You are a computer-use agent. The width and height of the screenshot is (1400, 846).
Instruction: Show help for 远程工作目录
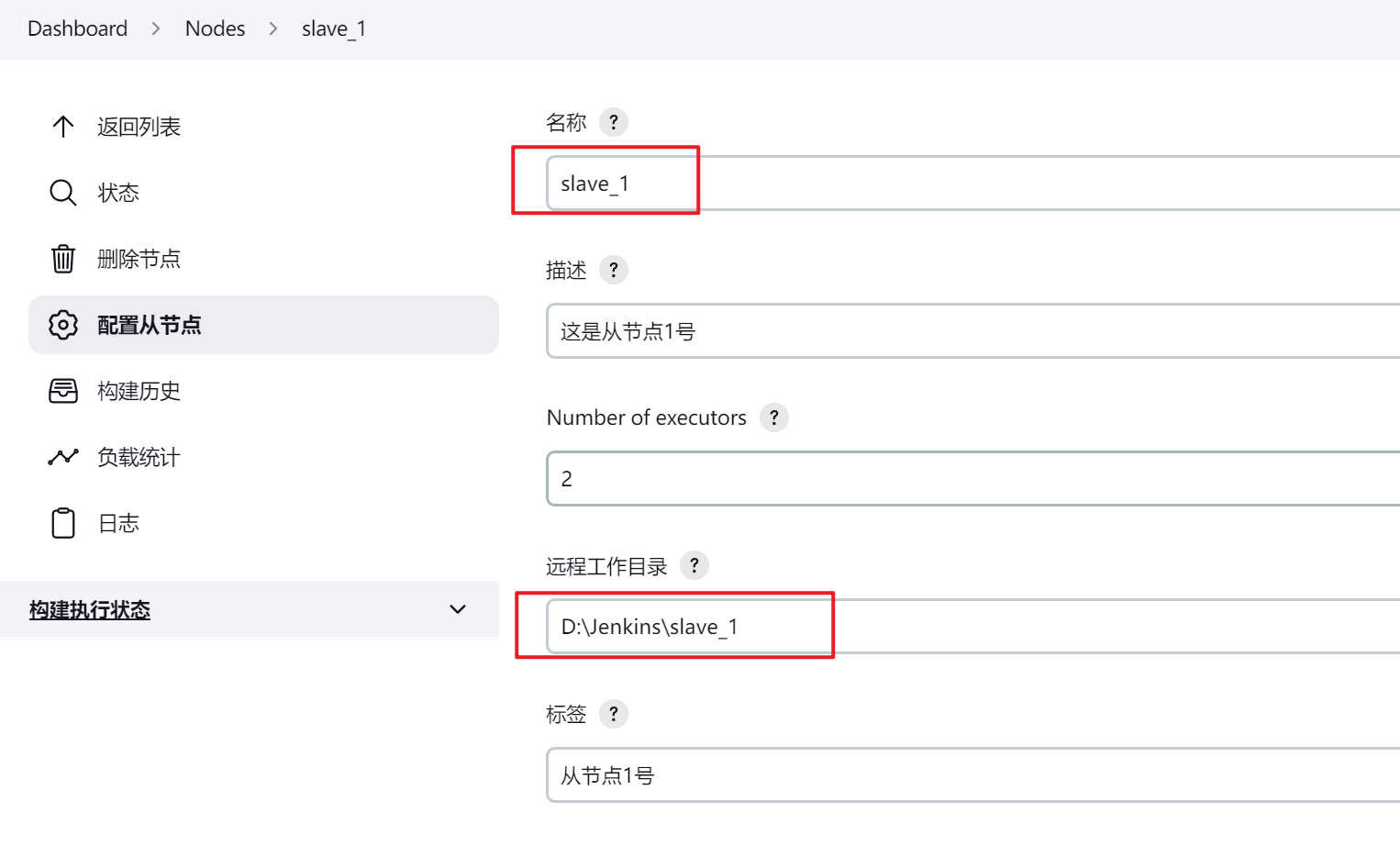(694, 566)
